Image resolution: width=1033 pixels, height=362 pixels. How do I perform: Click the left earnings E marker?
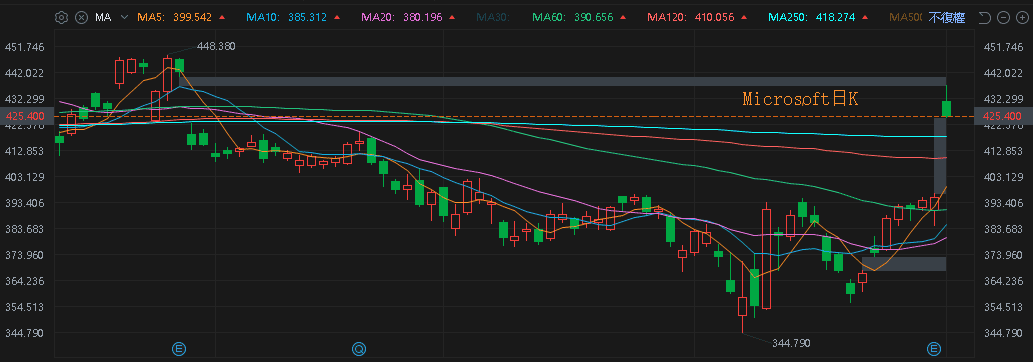(178, 348)
